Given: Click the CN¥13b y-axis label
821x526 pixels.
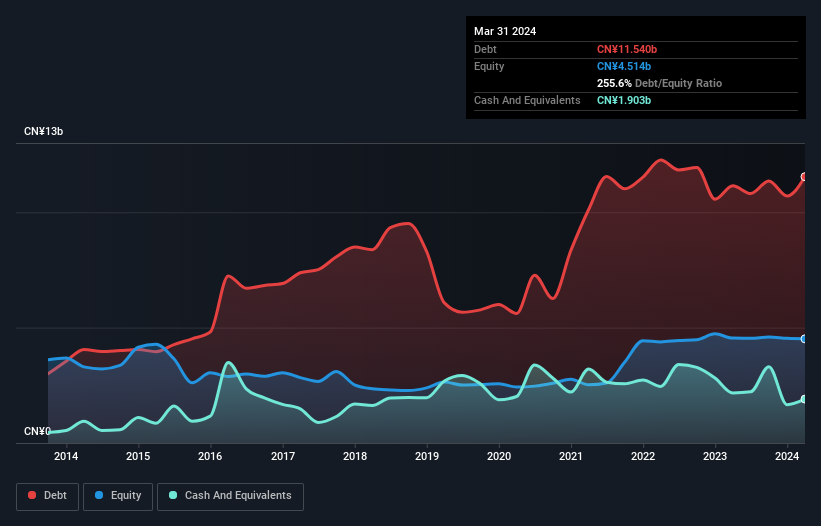Looking at the screenshot, I should [x=43, y=131].
